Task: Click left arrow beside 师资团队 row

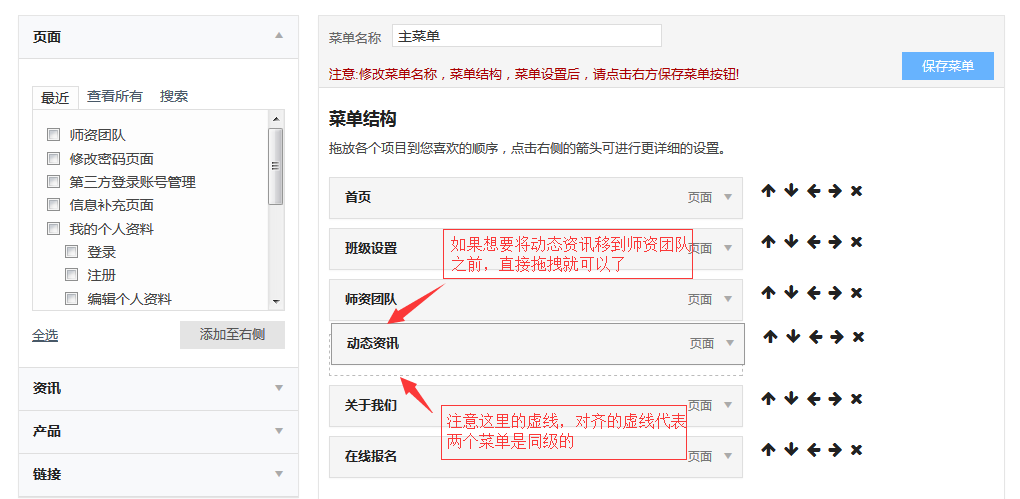Action: point(813,293)
